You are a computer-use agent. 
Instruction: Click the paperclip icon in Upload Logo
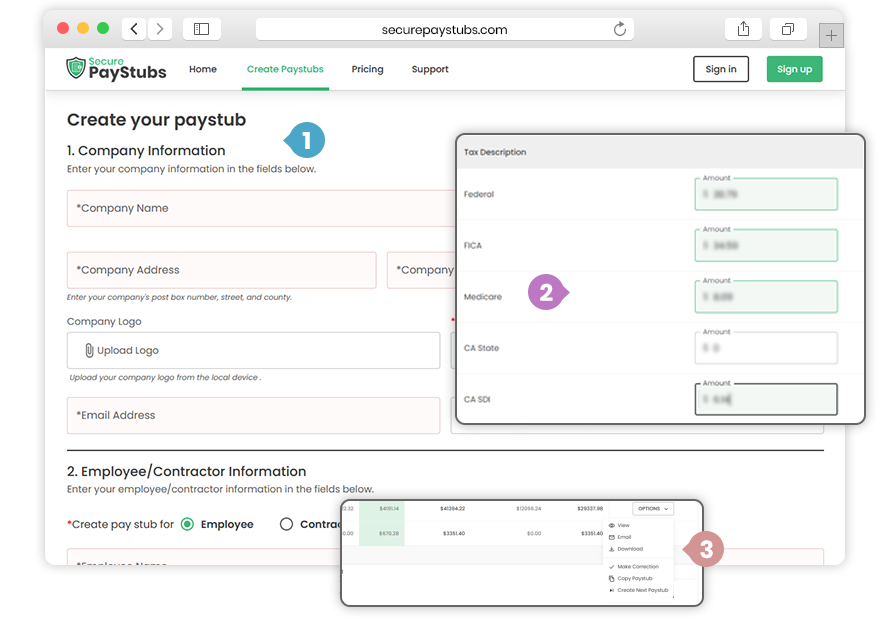click(88, 351)
